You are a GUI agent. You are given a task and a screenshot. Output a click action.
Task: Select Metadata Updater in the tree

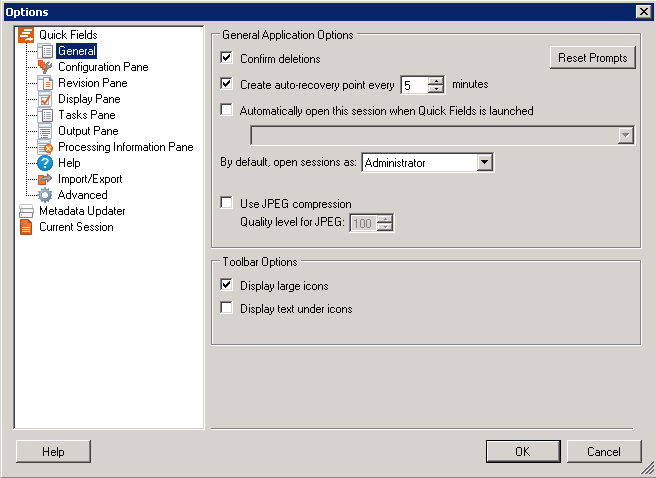coord(82,211)
